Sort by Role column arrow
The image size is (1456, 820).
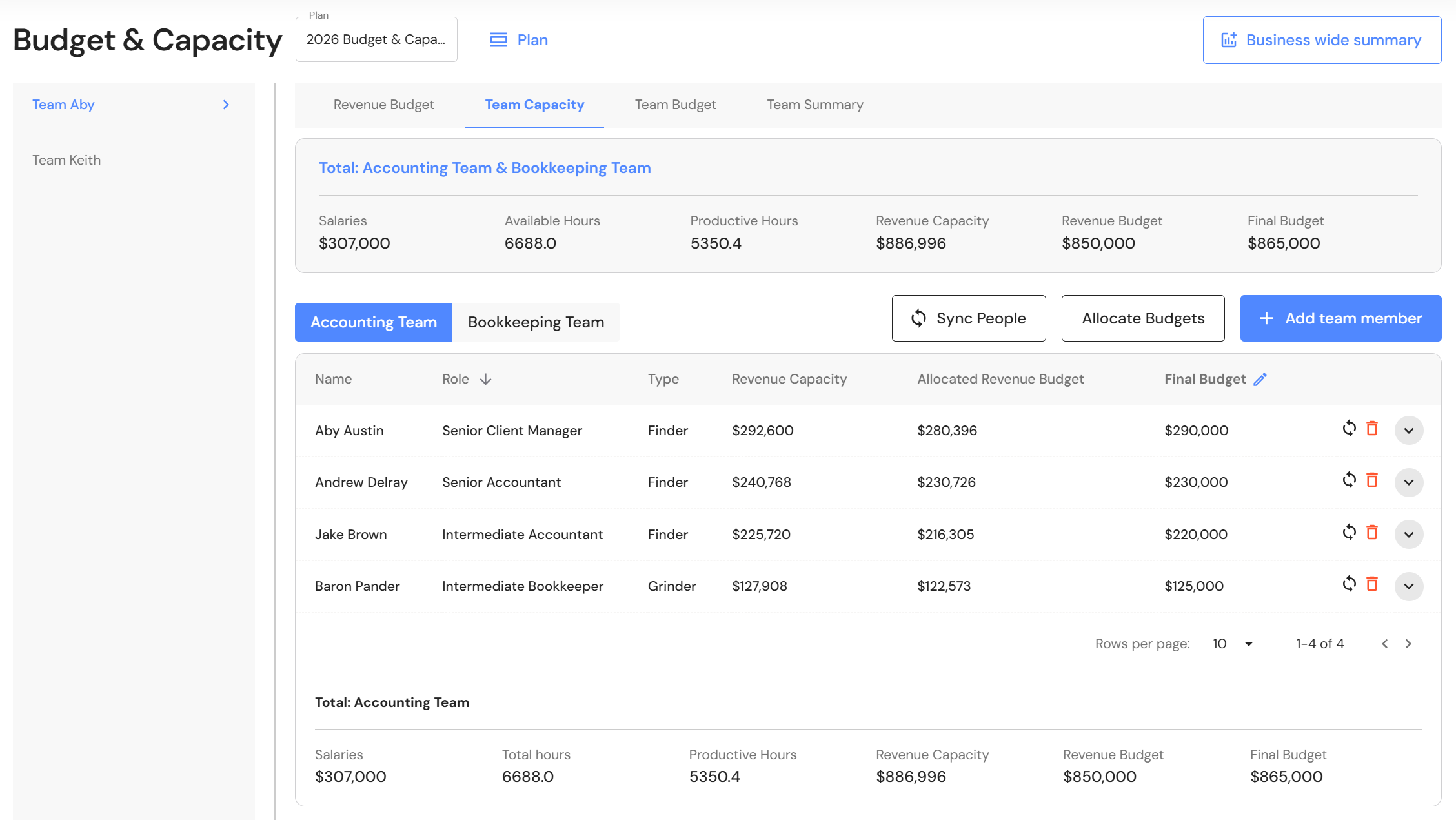(485, 380)
